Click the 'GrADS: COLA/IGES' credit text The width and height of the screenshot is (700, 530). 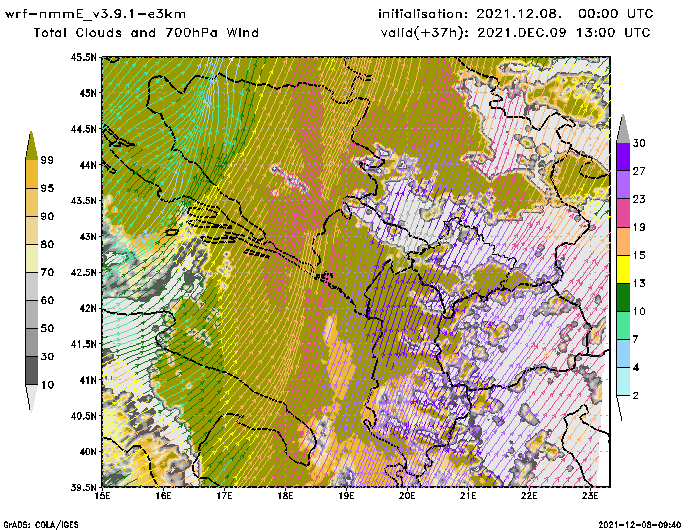point(41,525)
